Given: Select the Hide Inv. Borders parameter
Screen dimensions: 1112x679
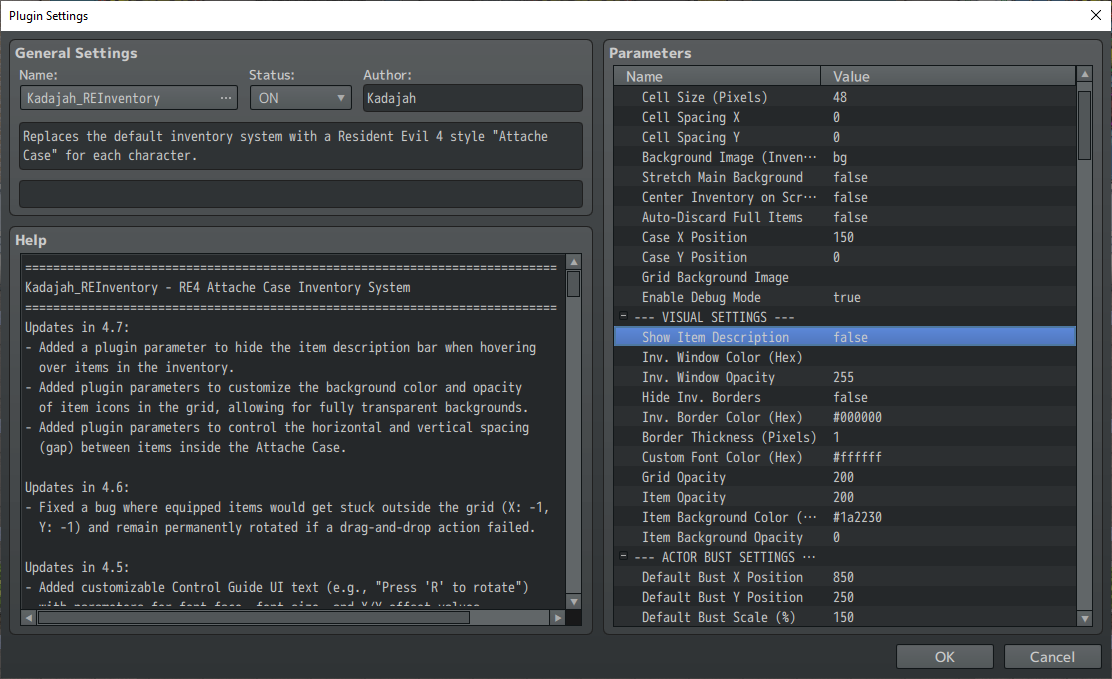Looking at the screenshot, I should tap(845, 397).
